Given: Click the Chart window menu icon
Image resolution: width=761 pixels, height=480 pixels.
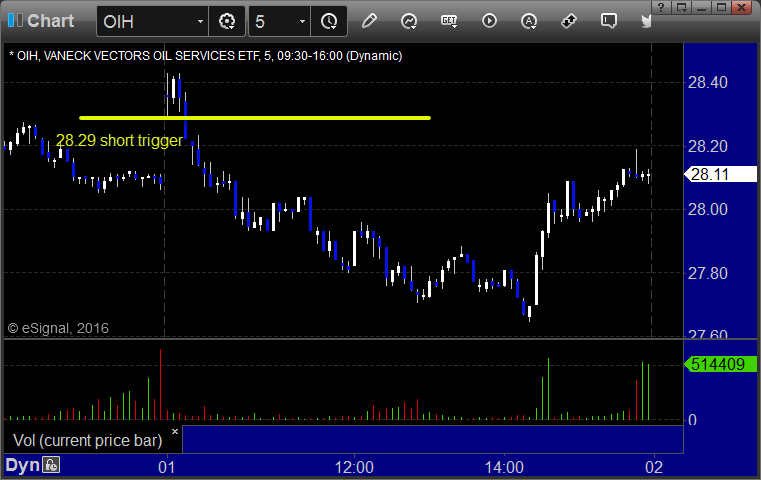Looking at the screenshot, I should click(x=15, y=20).
